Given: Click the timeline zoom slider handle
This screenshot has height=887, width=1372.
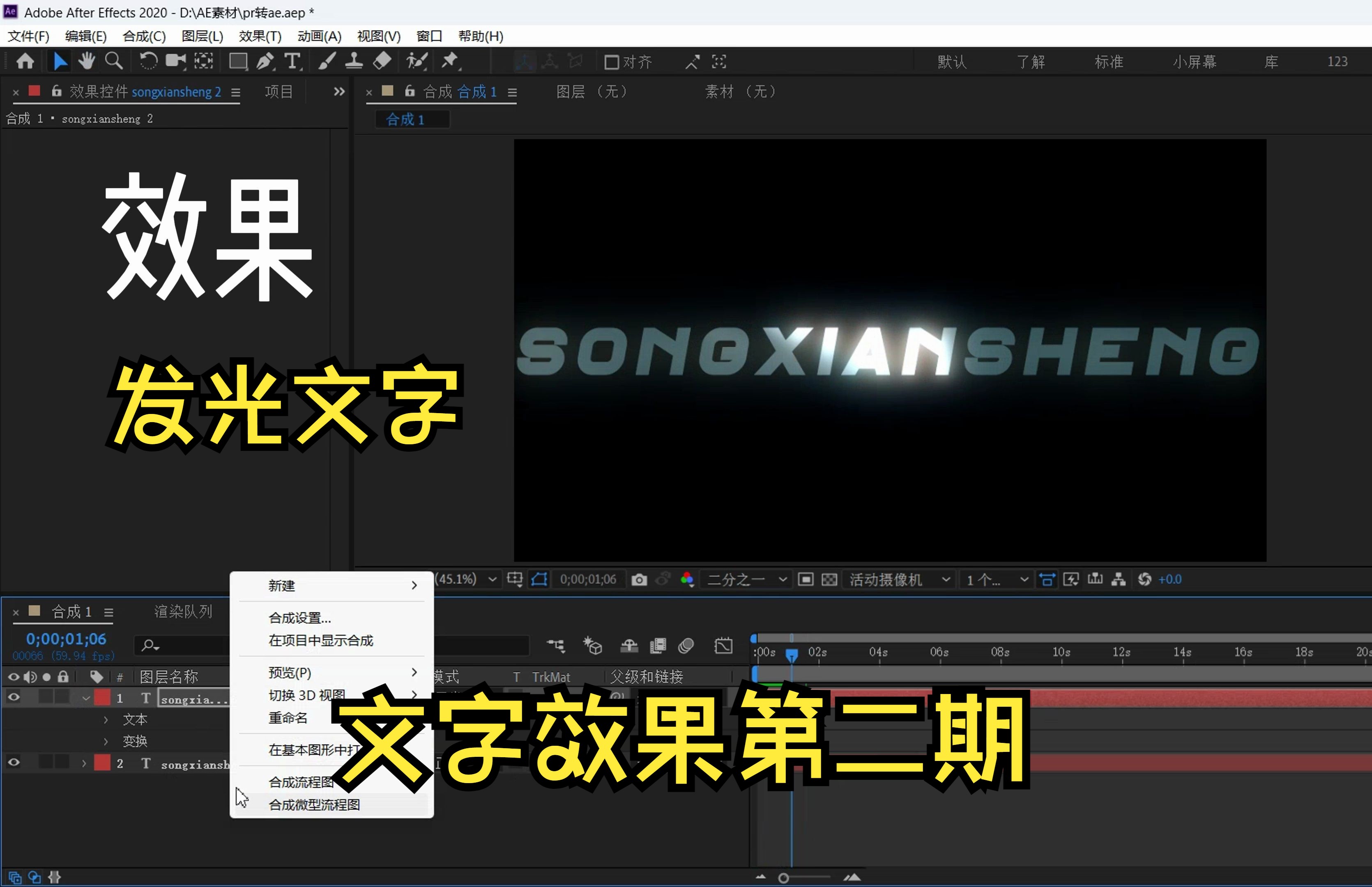Looking at the screenshot, I should [x=783, y=878].
